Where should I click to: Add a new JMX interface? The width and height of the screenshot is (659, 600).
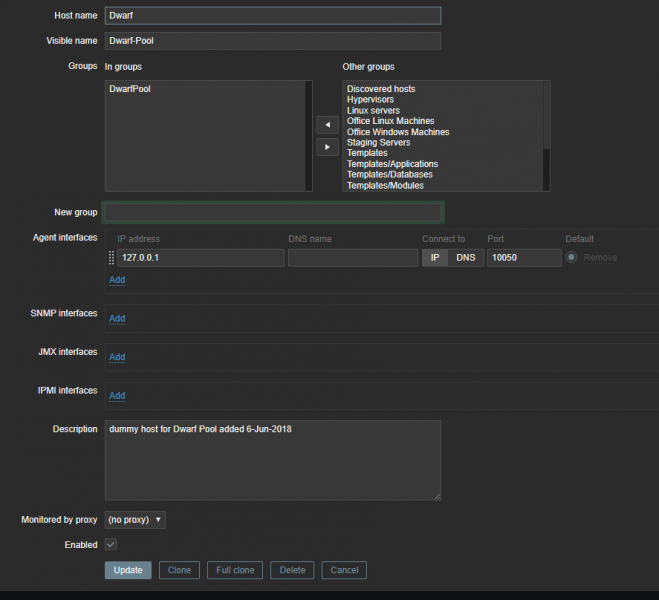(x=117, y=357)
